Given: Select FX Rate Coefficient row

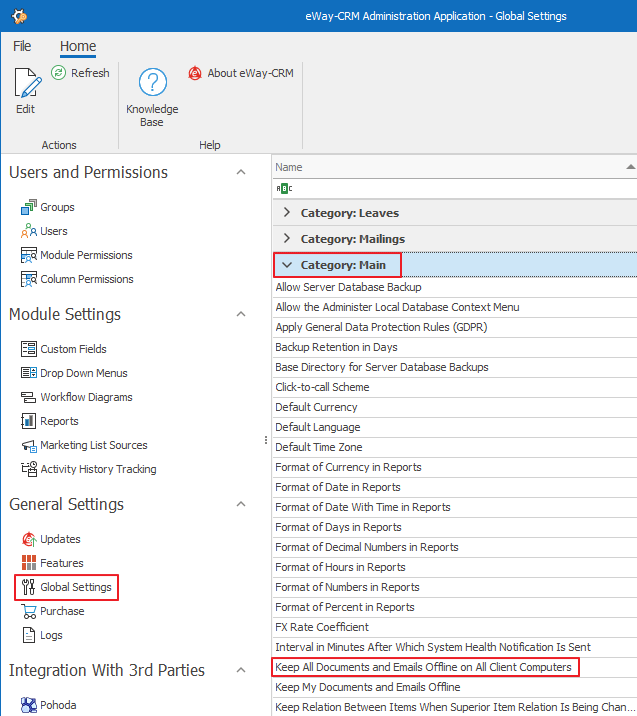Looking at the screenshot, I should coord(455,627).
